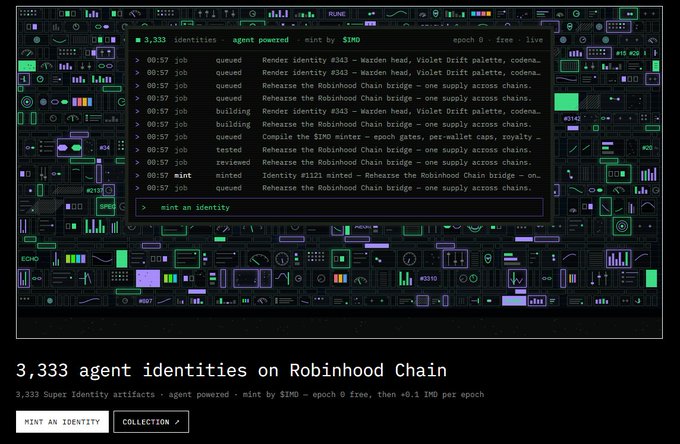Image resolution: width=680 pixels, height=444 pixels.
Task: Open the COLLECTION external link button
Action: pyautogui.click(x=151, y=421)
